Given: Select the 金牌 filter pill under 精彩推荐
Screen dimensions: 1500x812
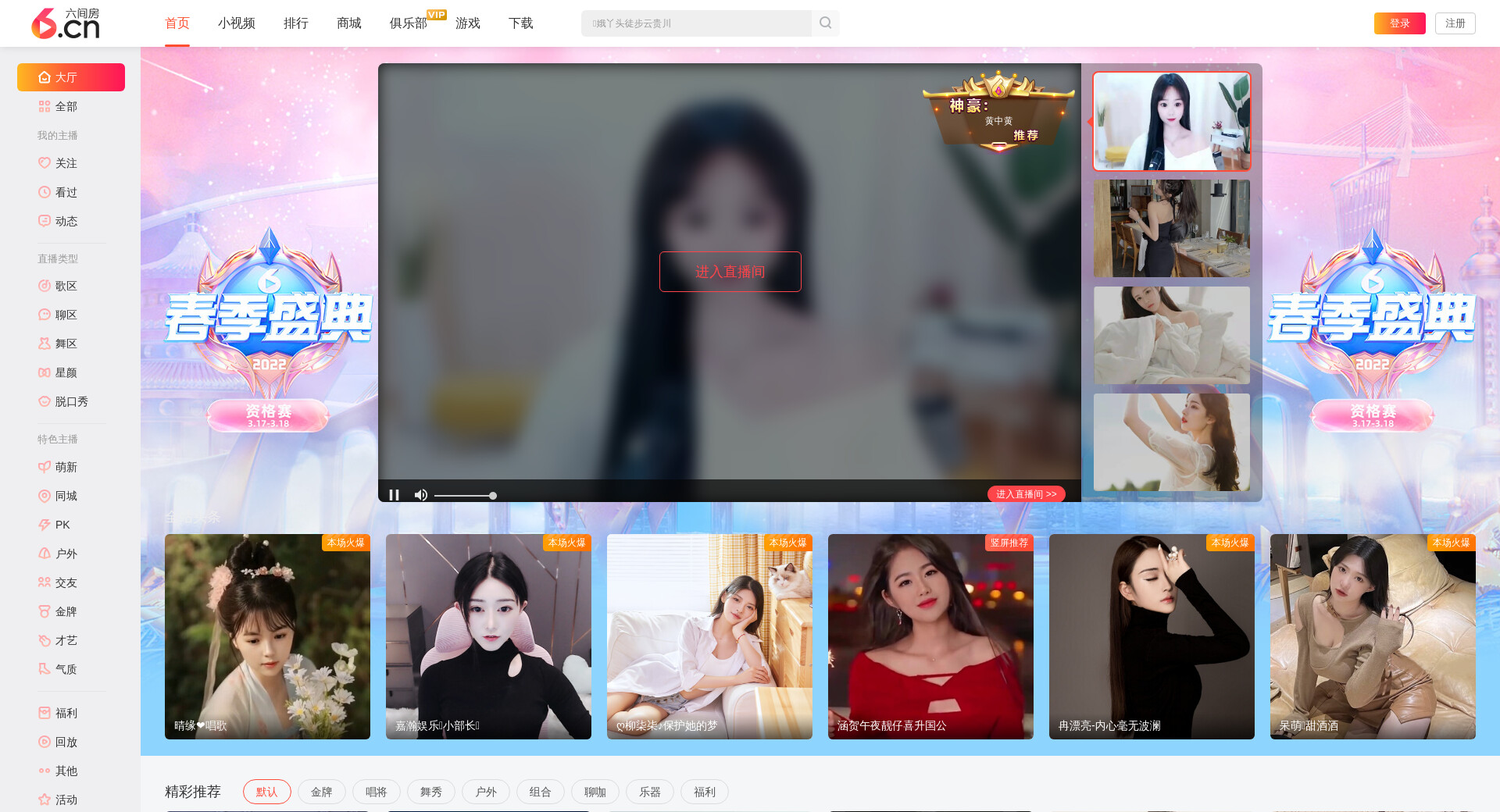Looking at the screenshot, I should click(322, 792).
